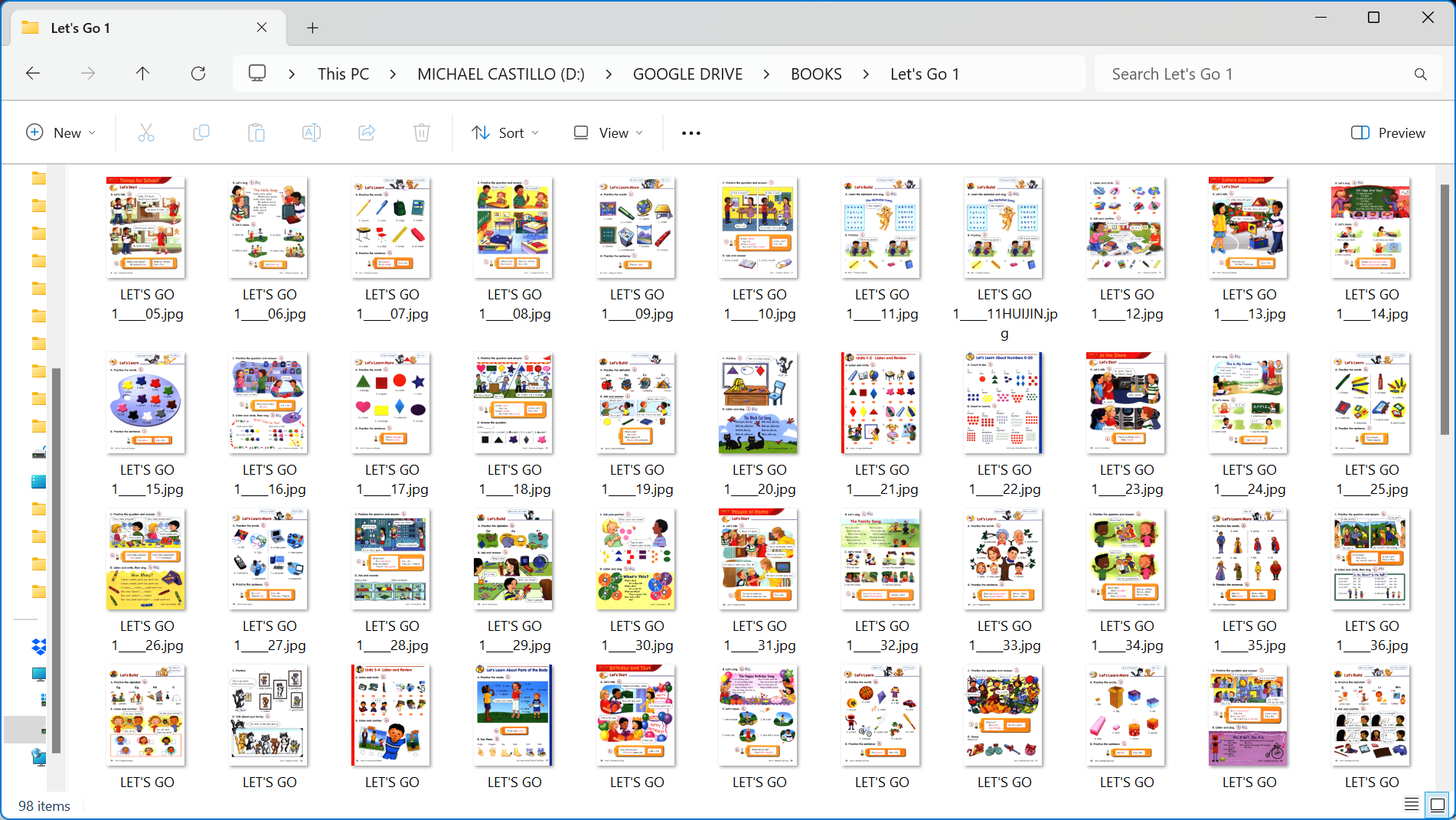
Task: Open the New dropdown menu
Action: (x=61, y=132)
